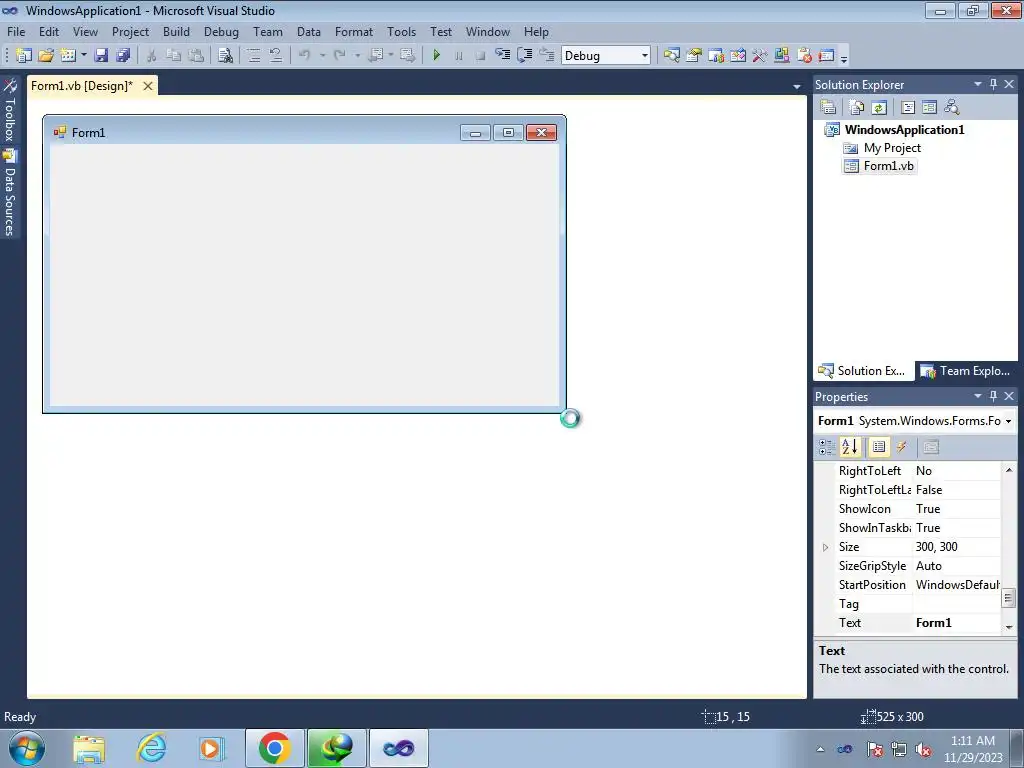Click the Open File folder icon
This screenshot has width=1024, height=768.
click(x=46, y=56)
